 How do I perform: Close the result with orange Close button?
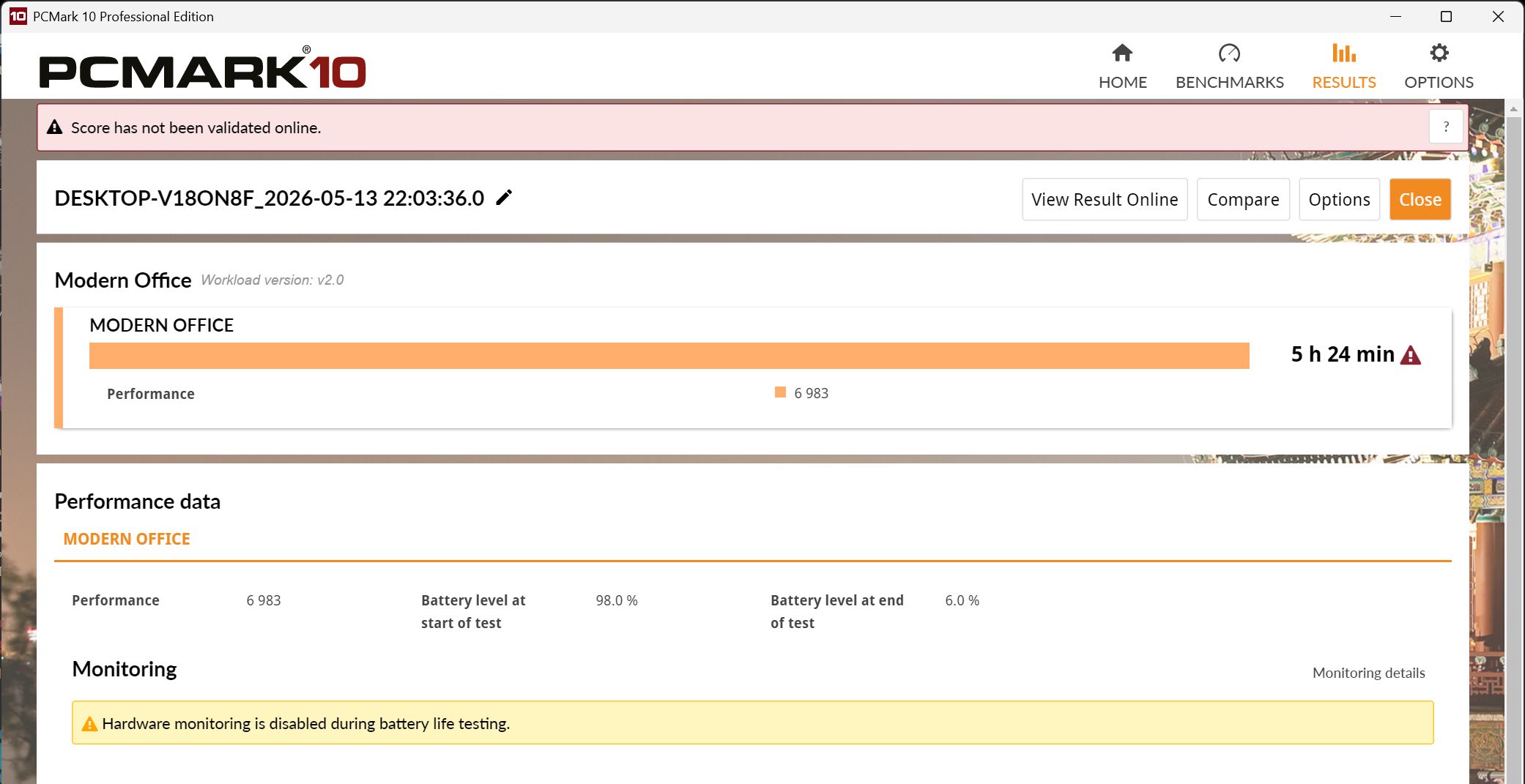[x=1420, y=199]
